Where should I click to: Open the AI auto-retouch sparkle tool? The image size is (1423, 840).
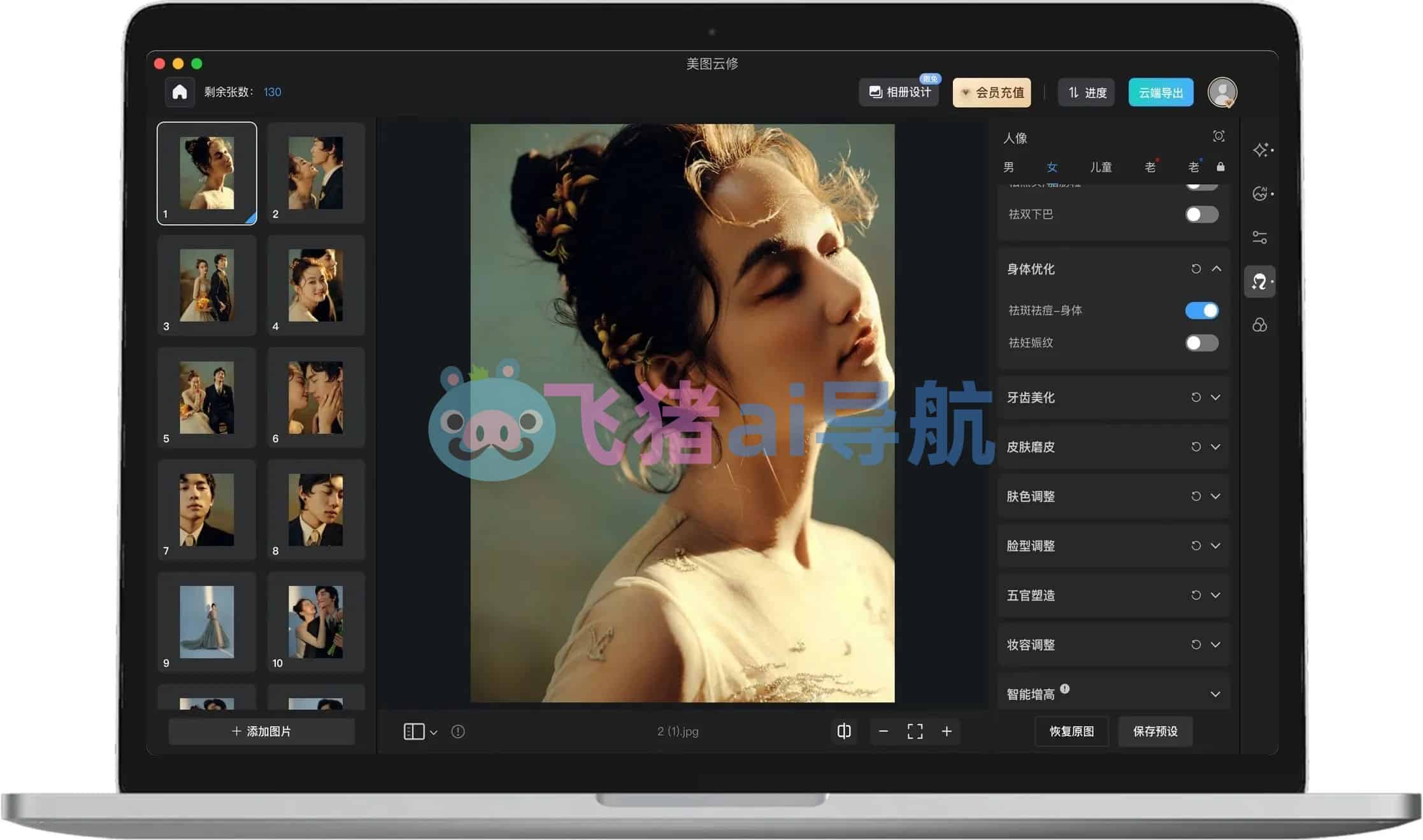tap(1261, 150)
